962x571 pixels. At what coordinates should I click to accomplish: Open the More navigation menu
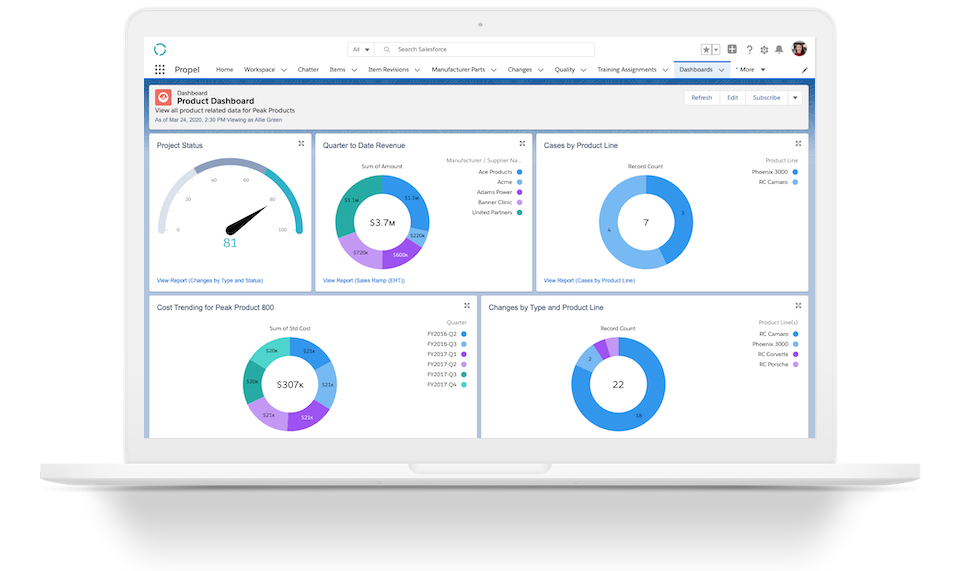tap(752, 70)
